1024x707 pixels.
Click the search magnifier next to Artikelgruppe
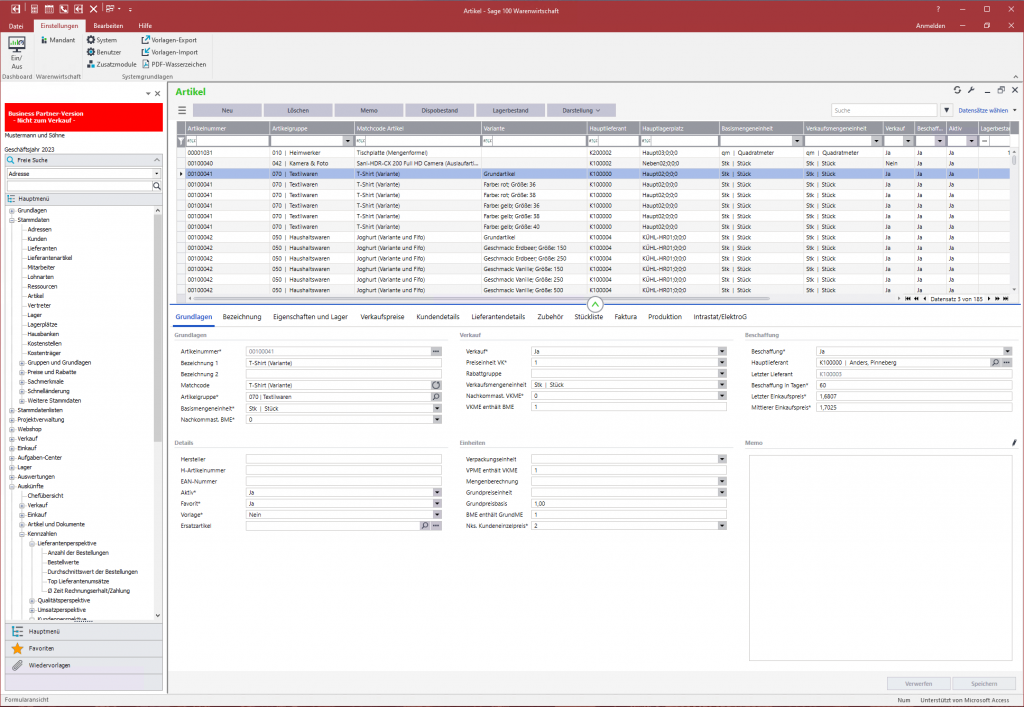coord(436,397)
